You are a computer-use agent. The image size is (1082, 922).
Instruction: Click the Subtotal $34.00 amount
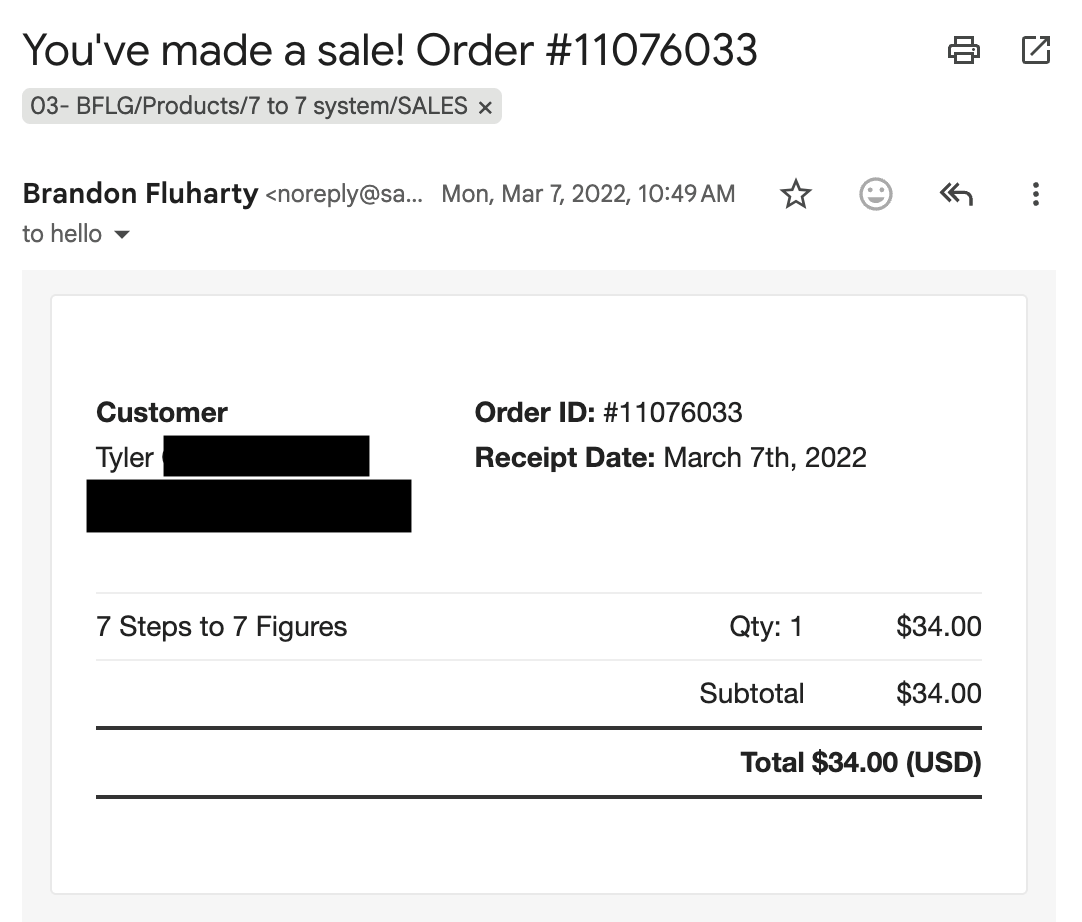938,693
